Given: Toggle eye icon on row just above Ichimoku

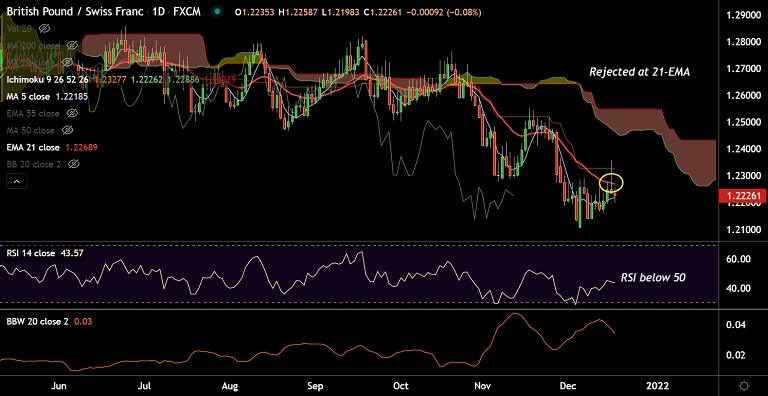Looking at the screenshot, I should pyautogui.click(x=69, y=62).
